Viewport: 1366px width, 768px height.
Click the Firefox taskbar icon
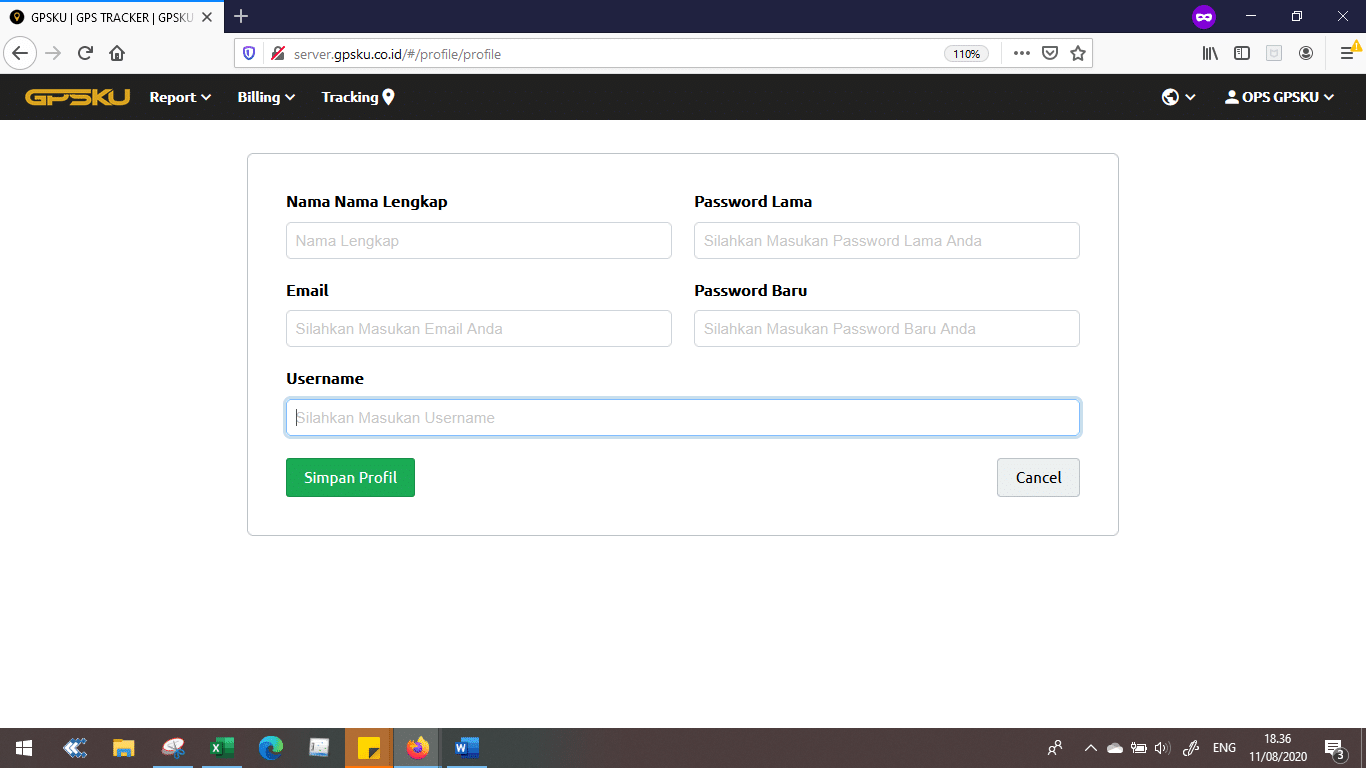[x=418, y=748]
